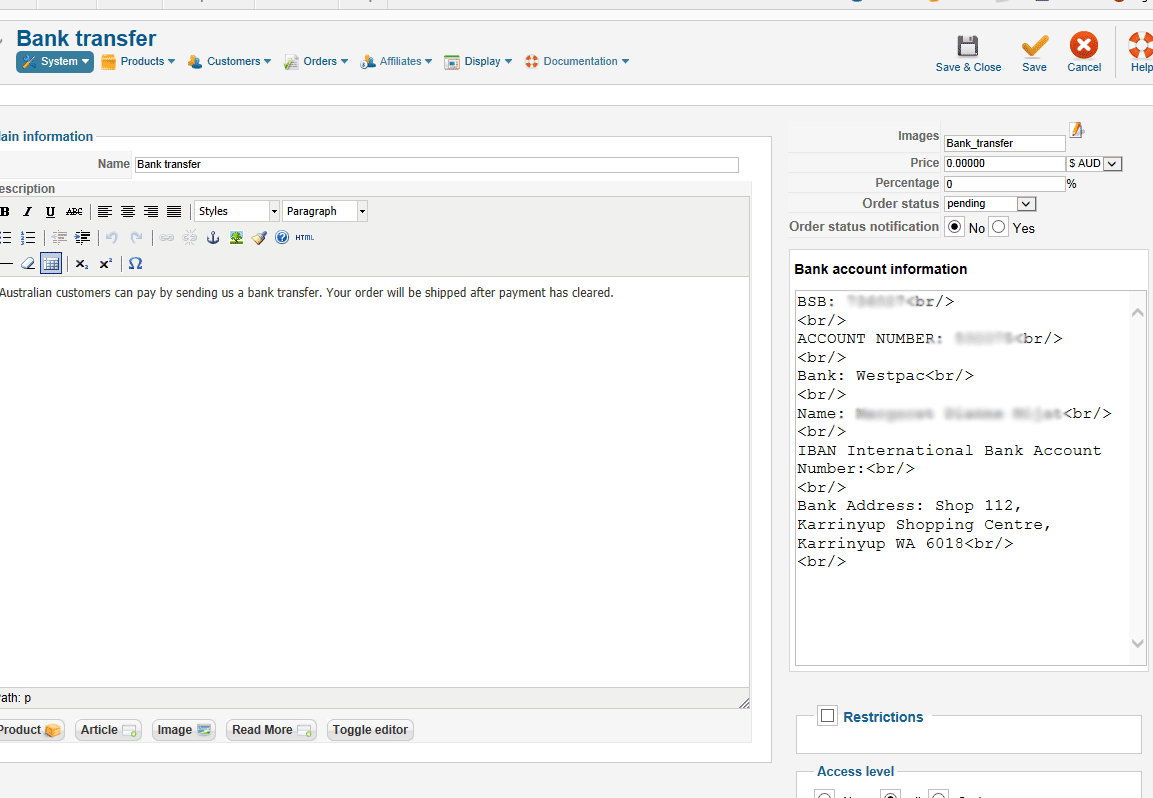Clean up messy code with broom icon
Viewport: 1153px width, 798px height.
click(259, 238)
